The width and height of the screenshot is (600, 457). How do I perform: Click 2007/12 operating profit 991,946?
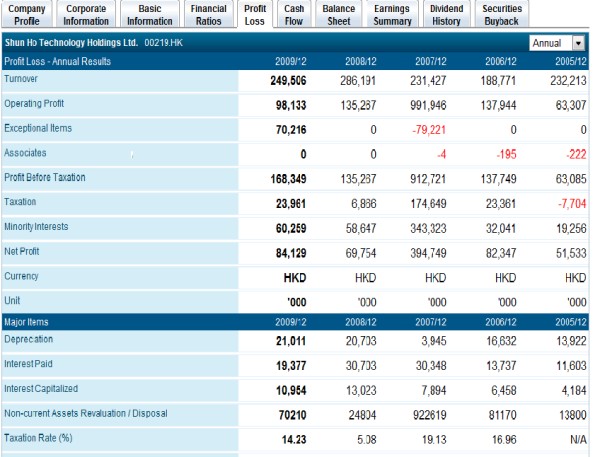[428, 105]
